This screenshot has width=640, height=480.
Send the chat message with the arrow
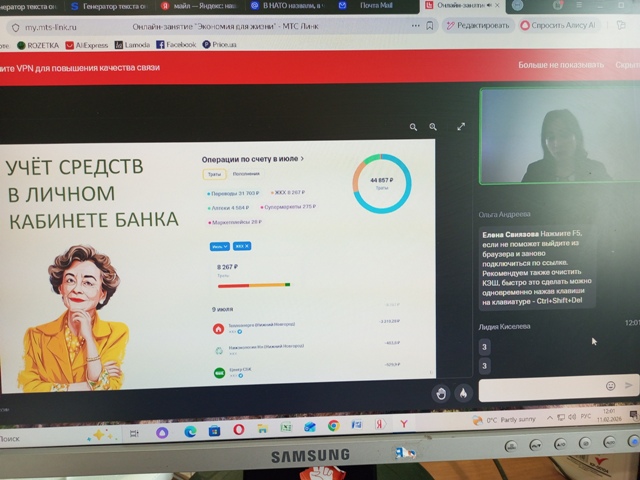628,385
